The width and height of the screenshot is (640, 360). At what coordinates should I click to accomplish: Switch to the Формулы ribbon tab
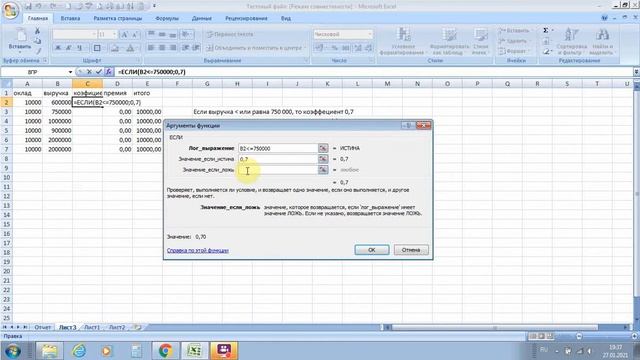(x=167, y=18)
